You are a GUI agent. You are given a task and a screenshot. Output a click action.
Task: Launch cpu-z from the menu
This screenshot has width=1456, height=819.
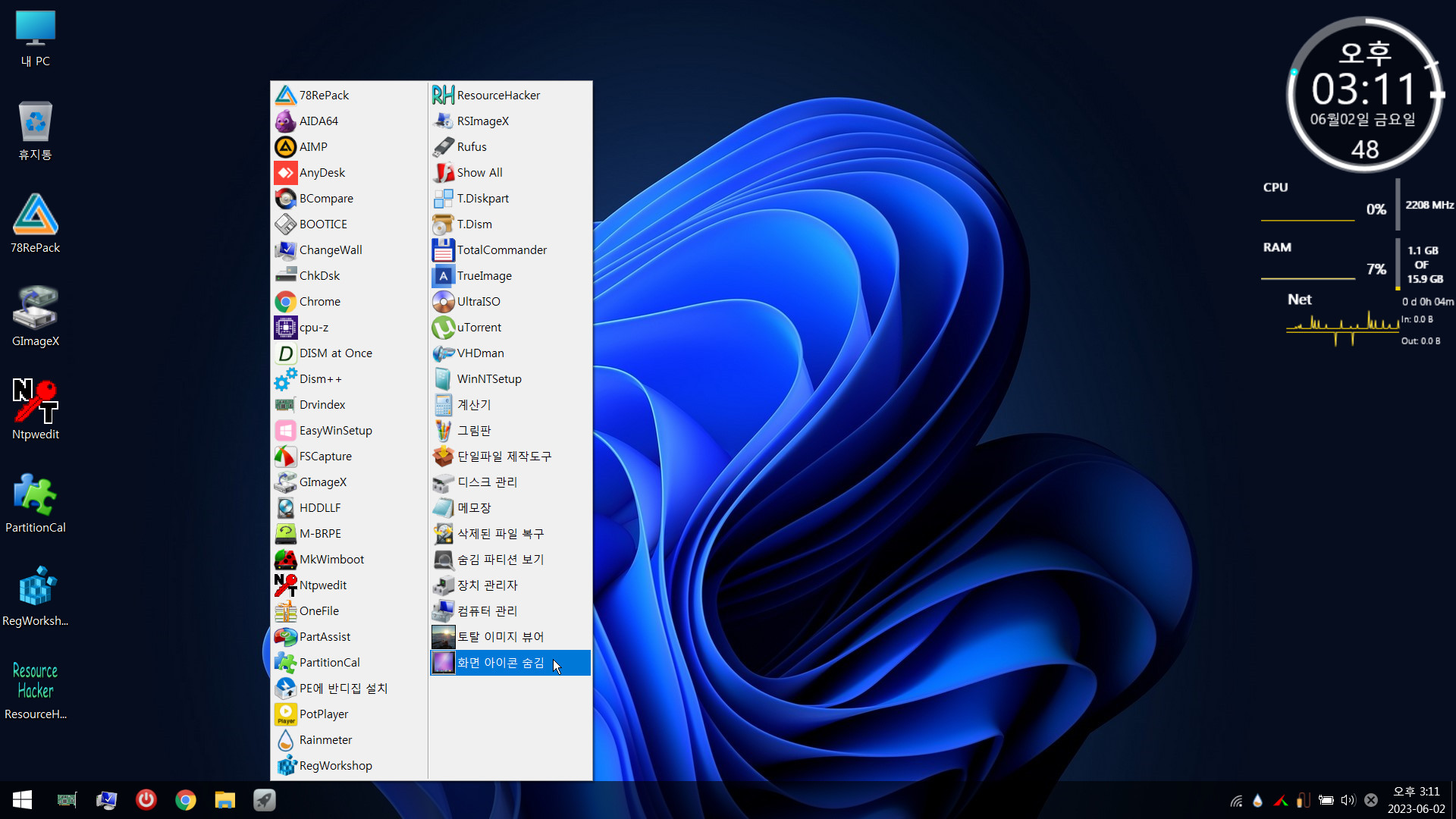pyautogui.click(x=349, y=328)
